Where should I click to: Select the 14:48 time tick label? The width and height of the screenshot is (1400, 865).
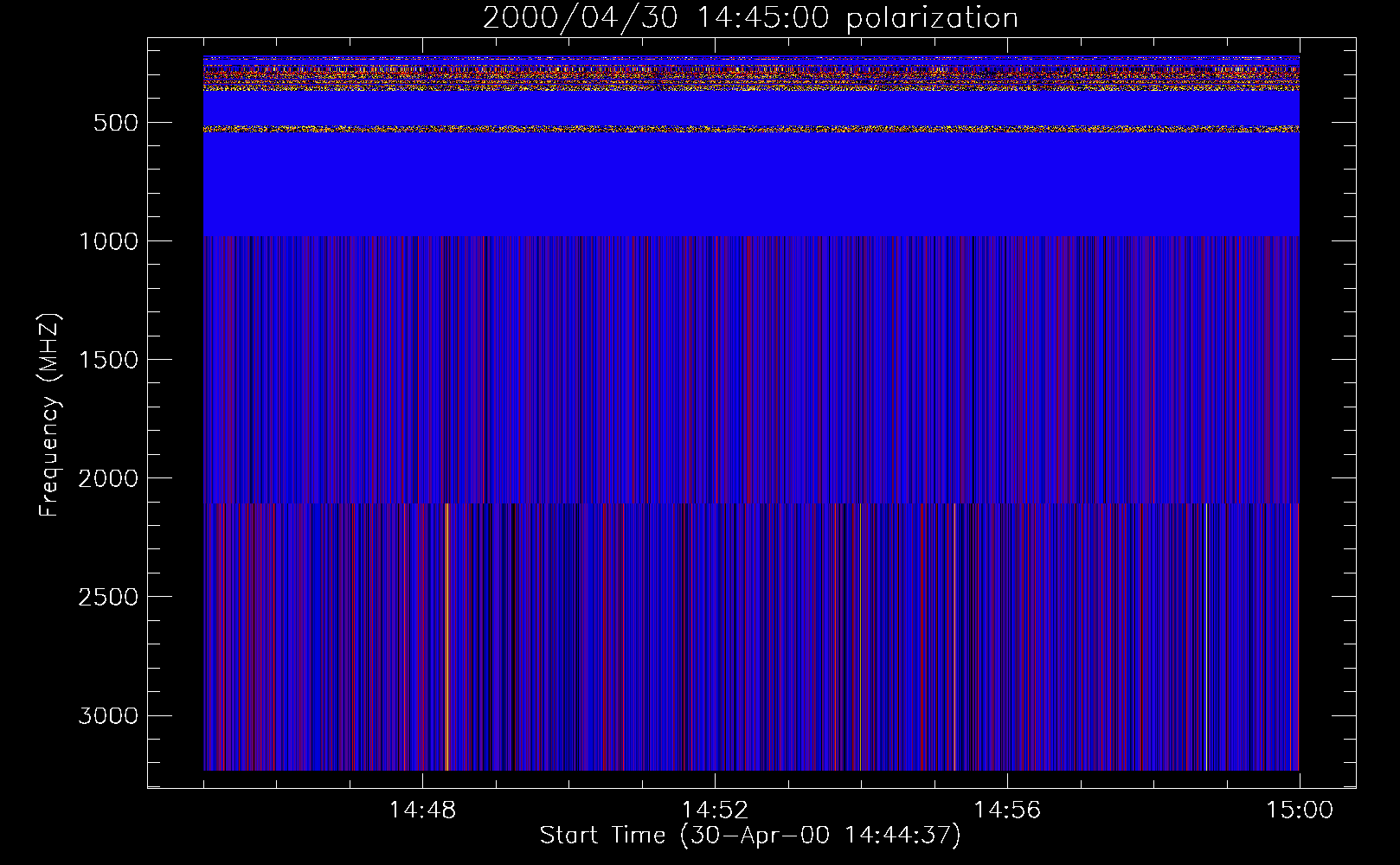422,811
